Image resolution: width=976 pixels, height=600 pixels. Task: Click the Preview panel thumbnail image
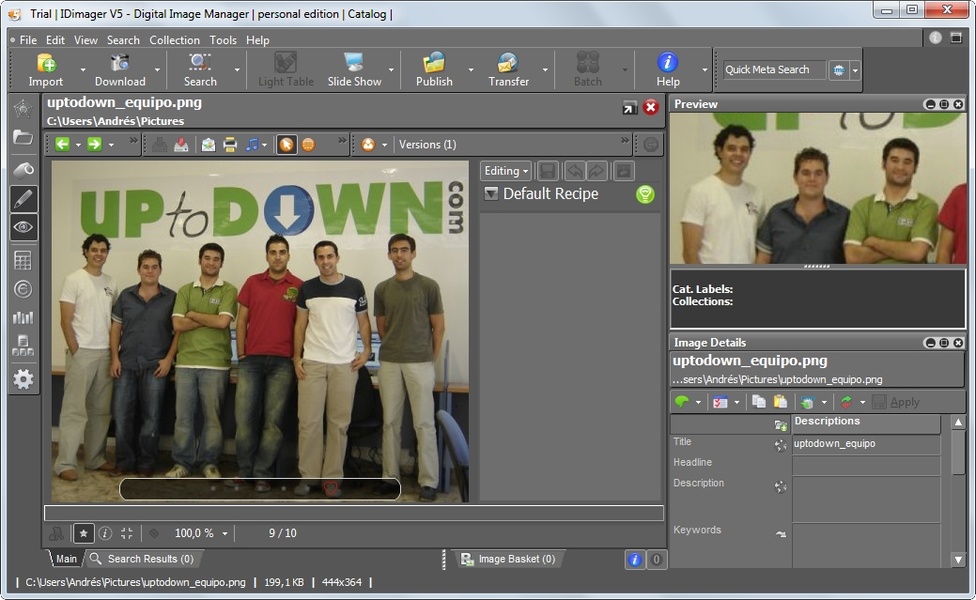818,188
